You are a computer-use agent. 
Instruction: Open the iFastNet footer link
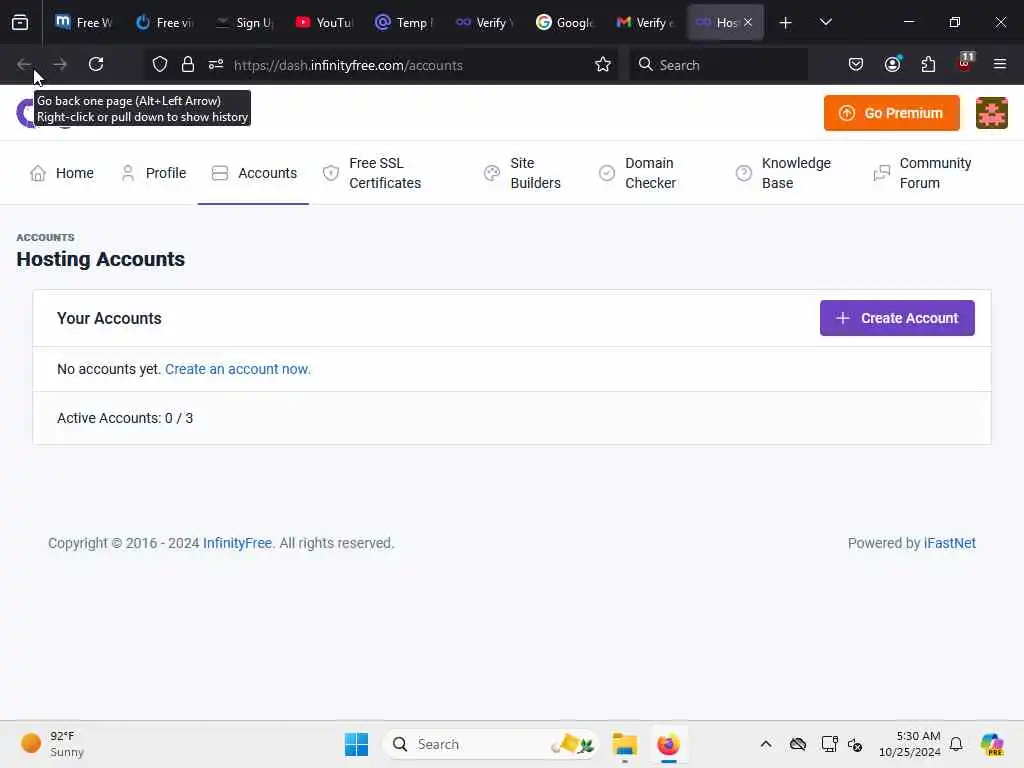[x=950, y=543]
